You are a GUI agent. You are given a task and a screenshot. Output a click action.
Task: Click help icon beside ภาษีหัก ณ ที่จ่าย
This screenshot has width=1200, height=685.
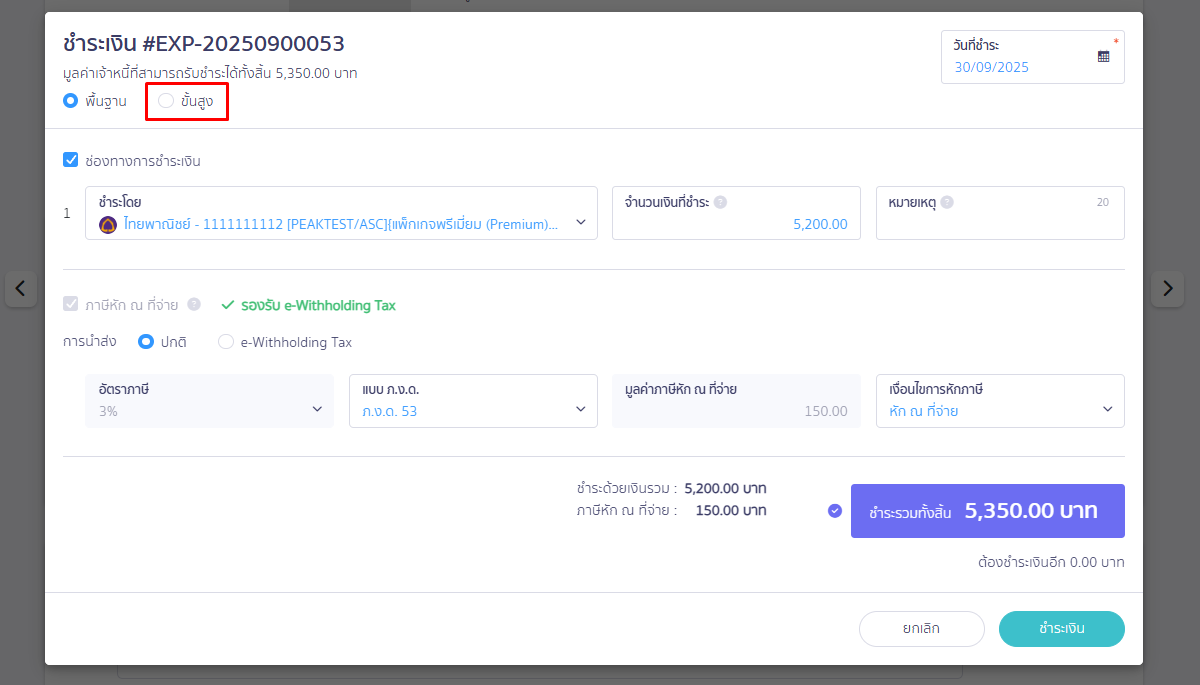point(194,305)
